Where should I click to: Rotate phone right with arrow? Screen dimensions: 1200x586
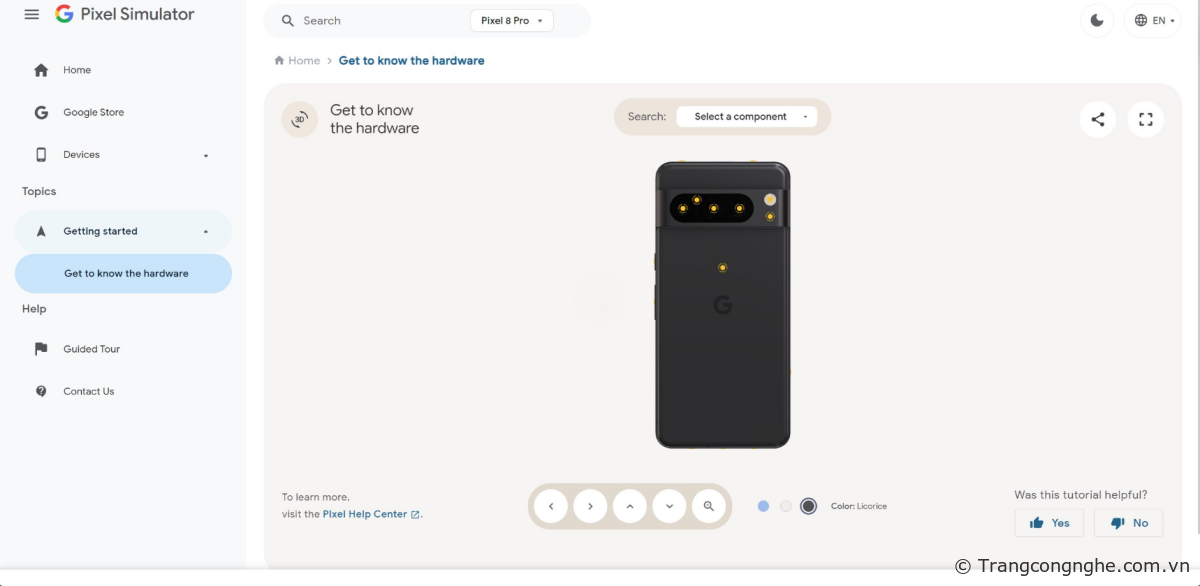(x=590, y=506)
